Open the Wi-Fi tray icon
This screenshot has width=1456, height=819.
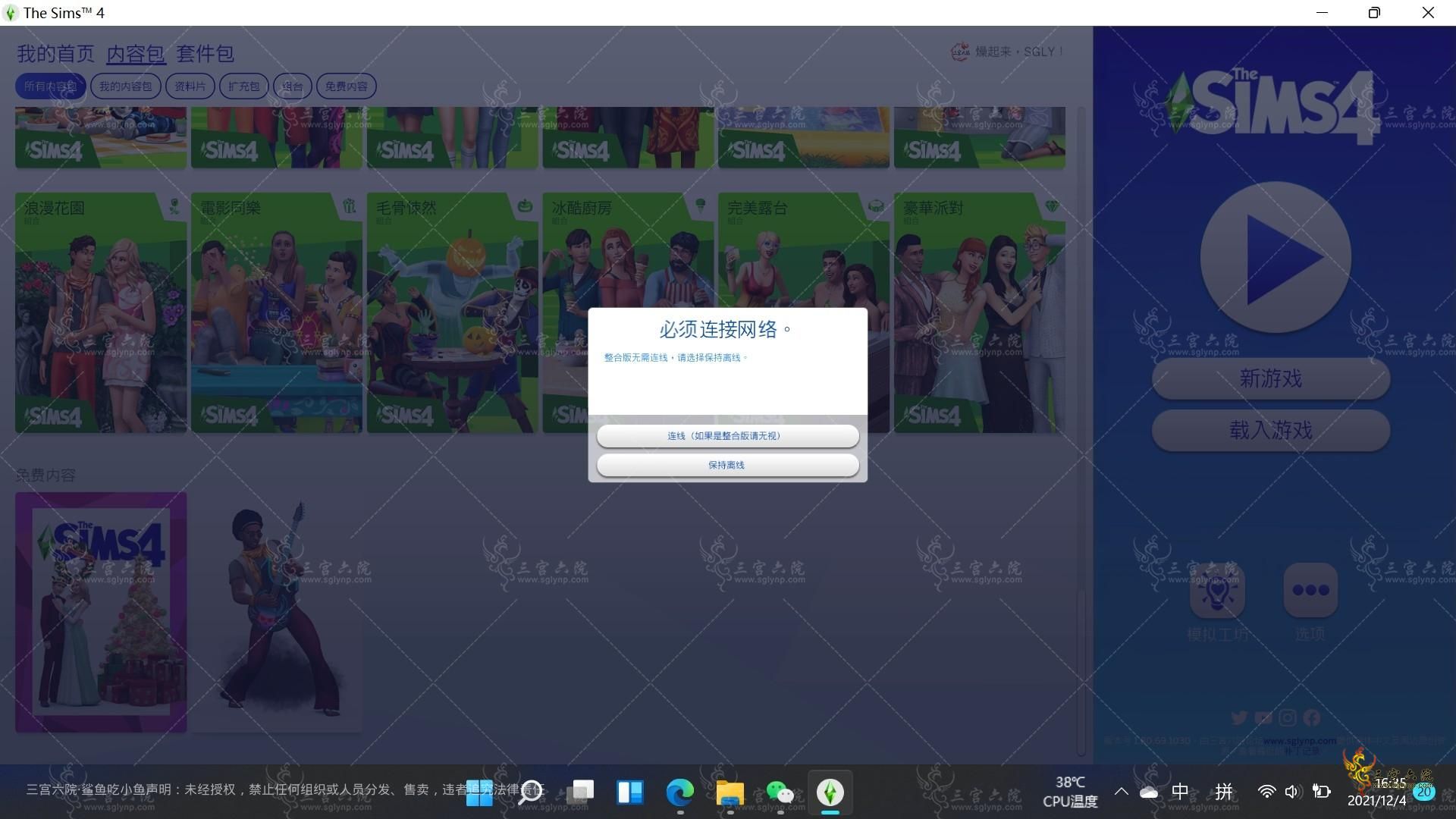[x=1266, y=792]
